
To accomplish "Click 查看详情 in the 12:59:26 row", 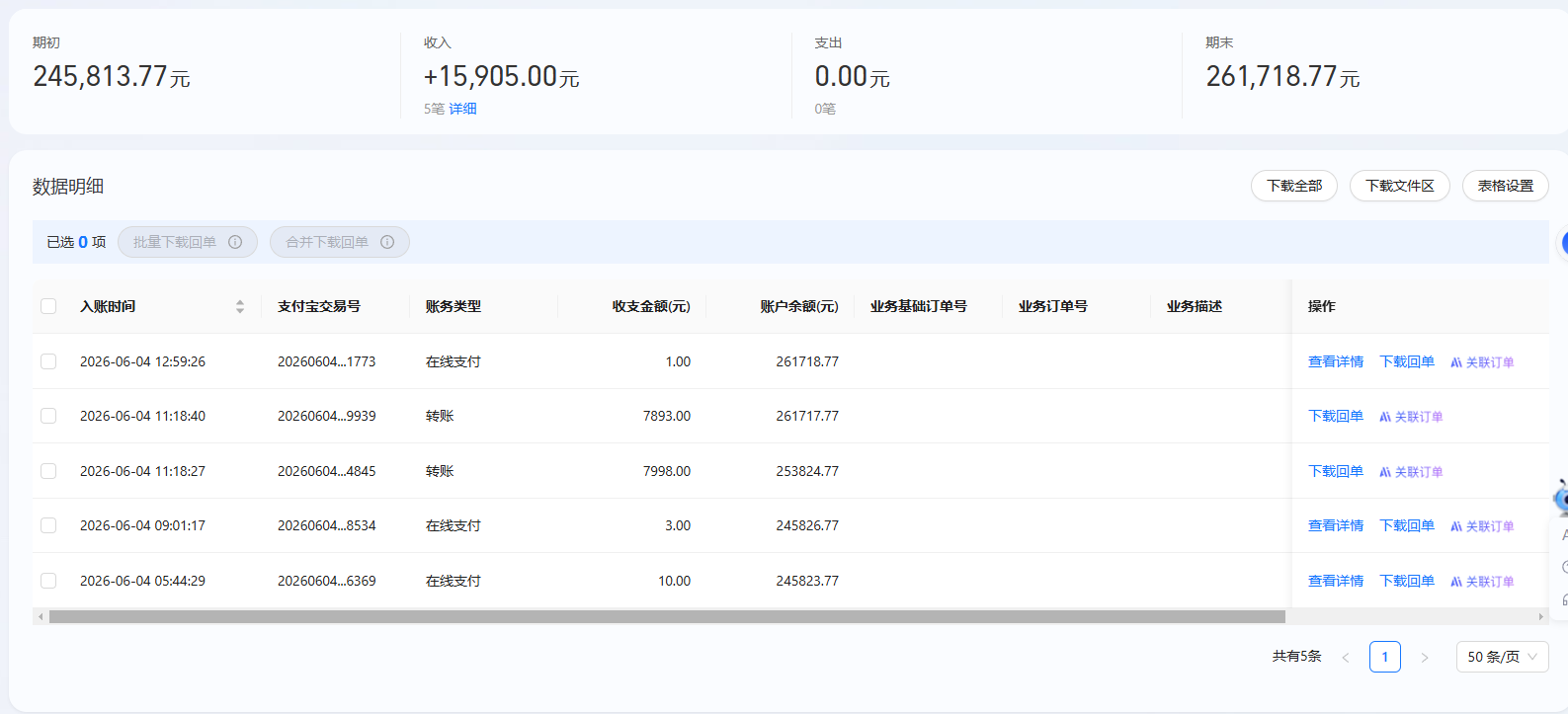I will [x=1336, y=361].
